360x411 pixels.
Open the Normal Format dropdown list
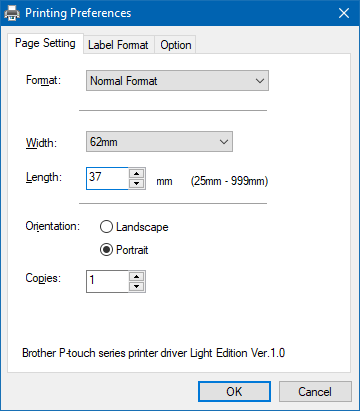pyautogui.click(x=177, y=81)
